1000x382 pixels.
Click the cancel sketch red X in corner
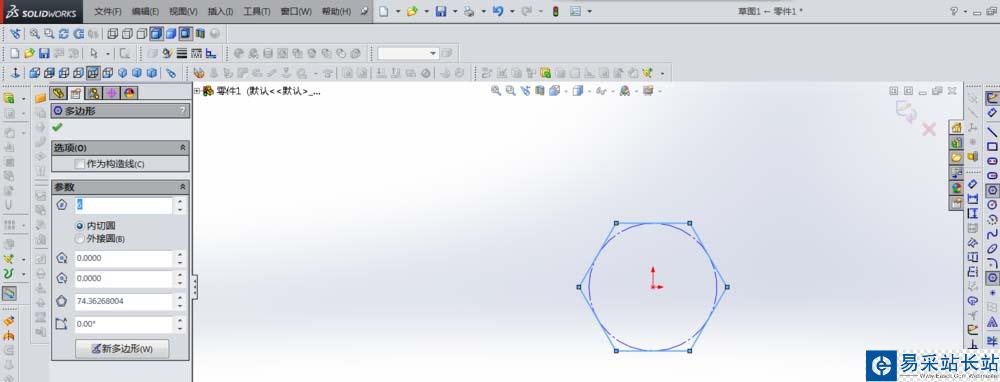pos(929,129)
